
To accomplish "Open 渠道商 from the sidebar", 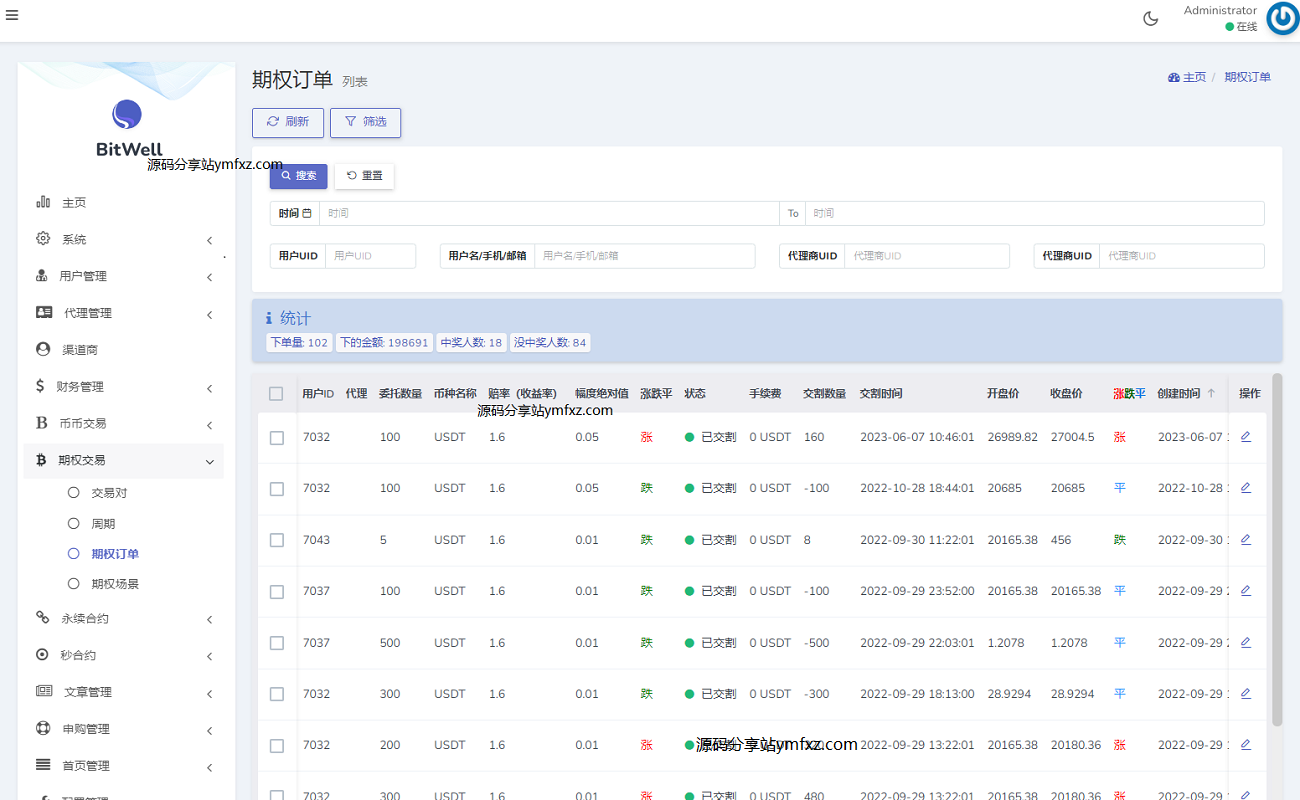I will coord(80,350).
